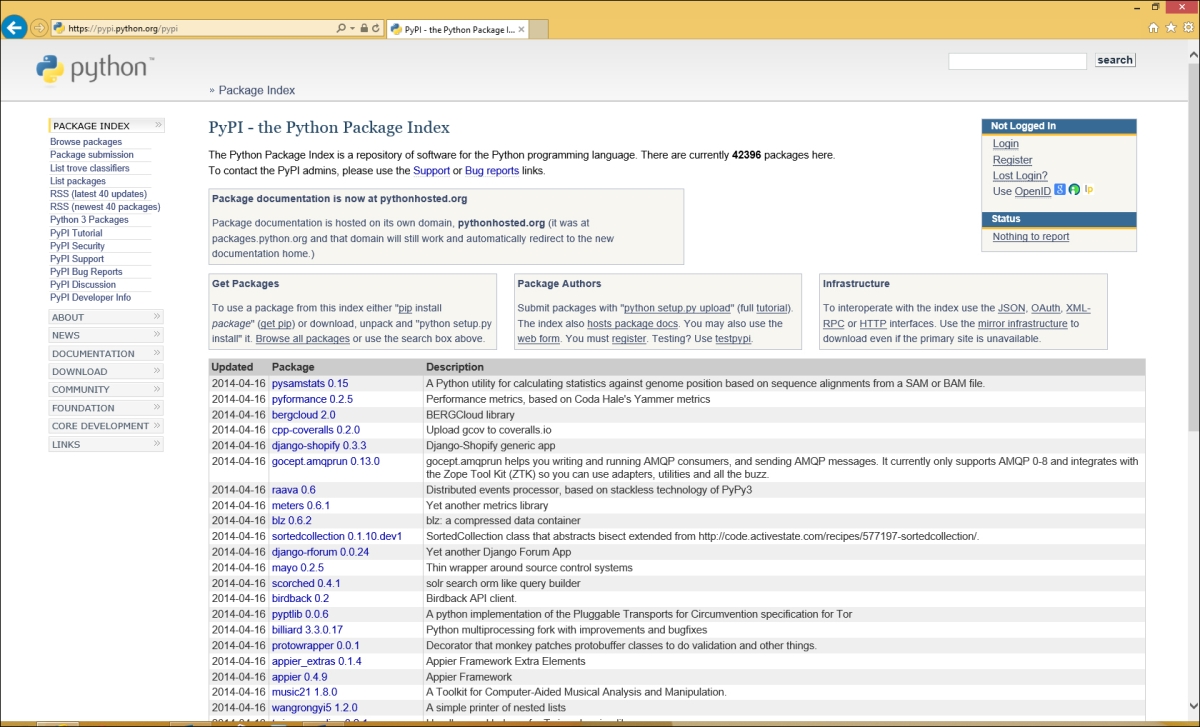Sign in with the Launchpad OpenID icon

click(1088, 190)
